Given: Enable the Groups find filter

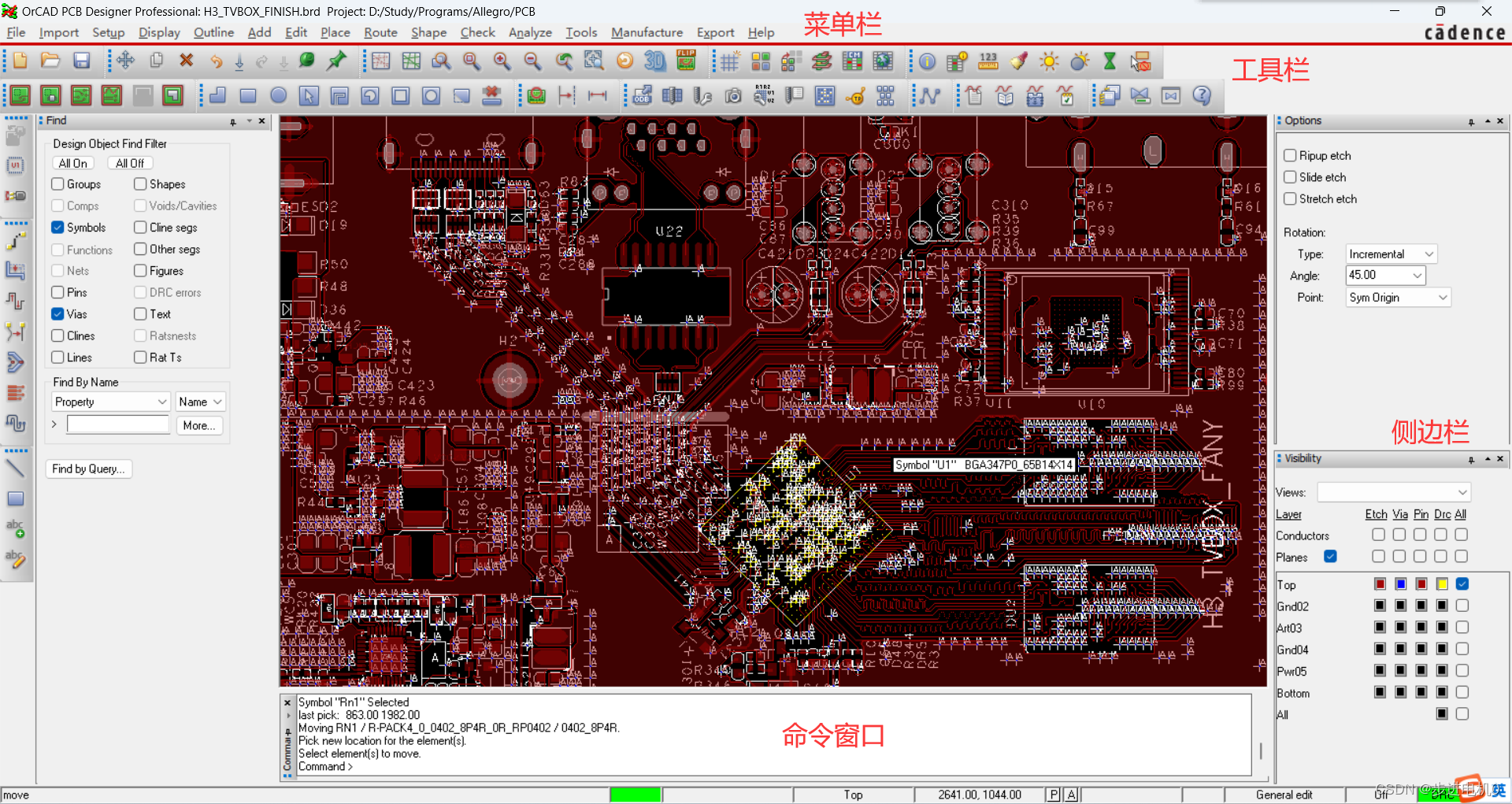Looking at the screenshot, I should [x=57, y=184].
